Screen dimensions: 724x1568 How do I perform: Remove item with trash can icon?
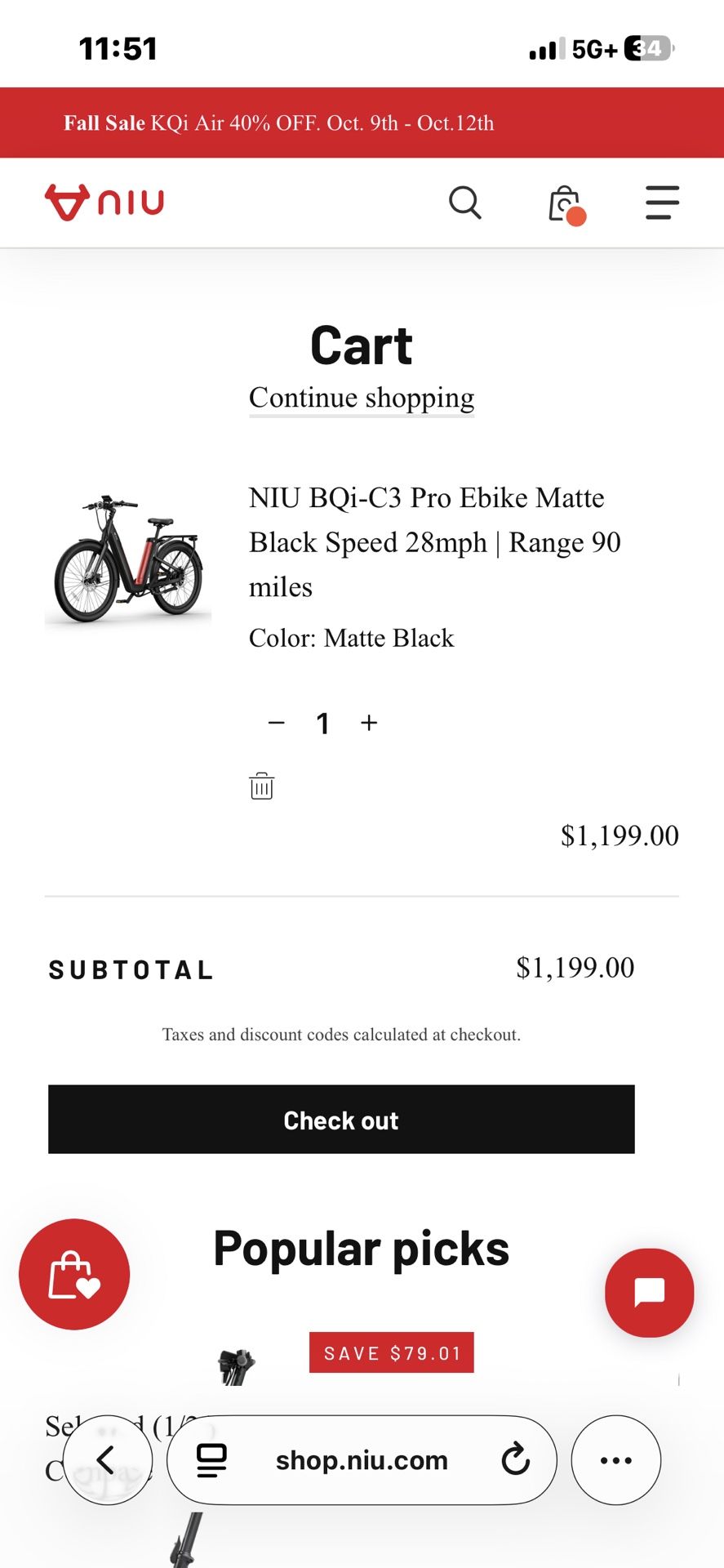click(261, 786)
